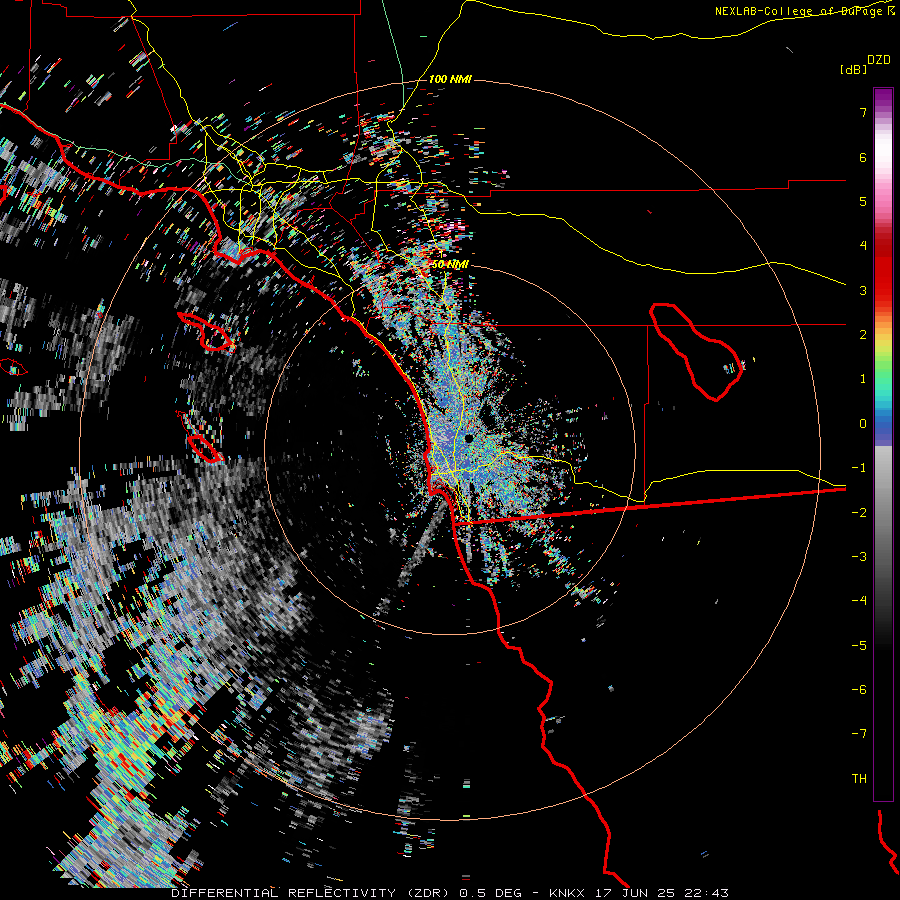The height and width of the screenshot is (900, 900).
Task: Click the gray colorbar band near -2 dB
Action: click(x=883, y=513)
